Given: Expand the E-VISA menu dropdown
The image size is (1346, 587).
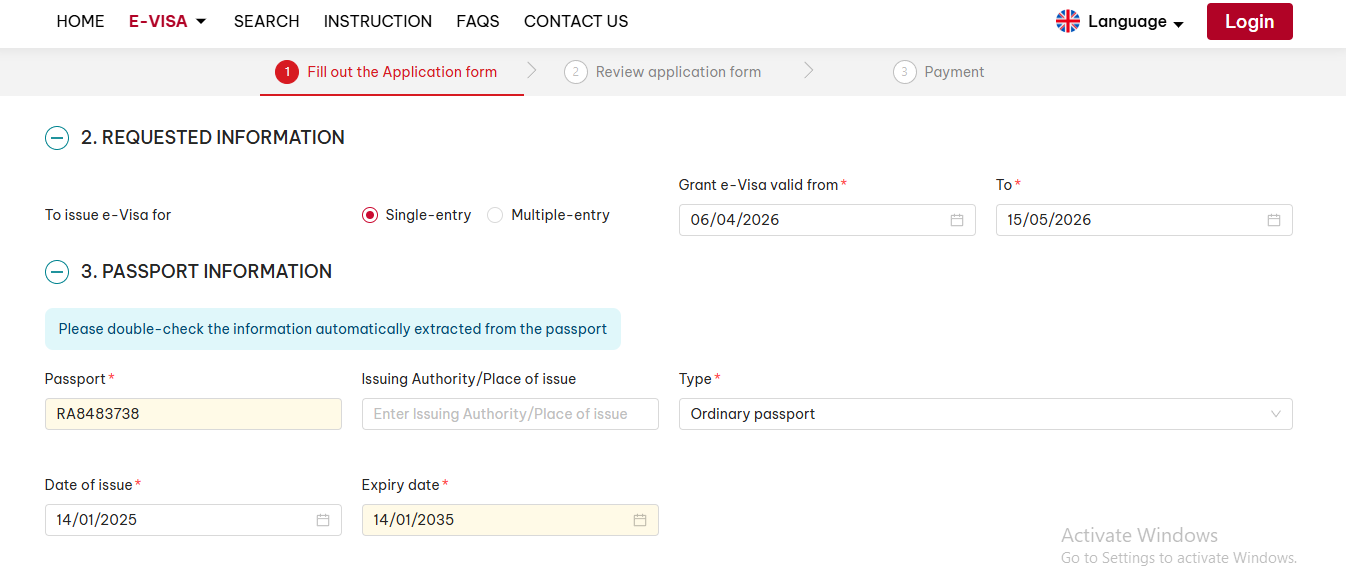Looking at the screenshot, I should click(x=167, y=21).
